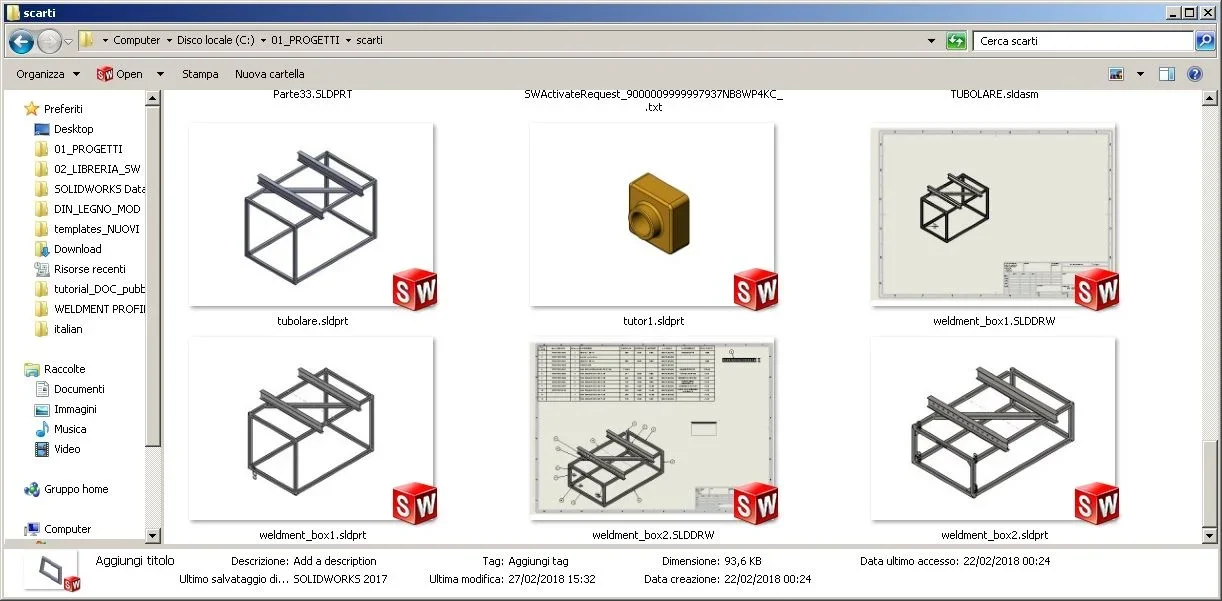Click the Back navigation arrow button
The image size is (1222, 601).
[21, 41]
